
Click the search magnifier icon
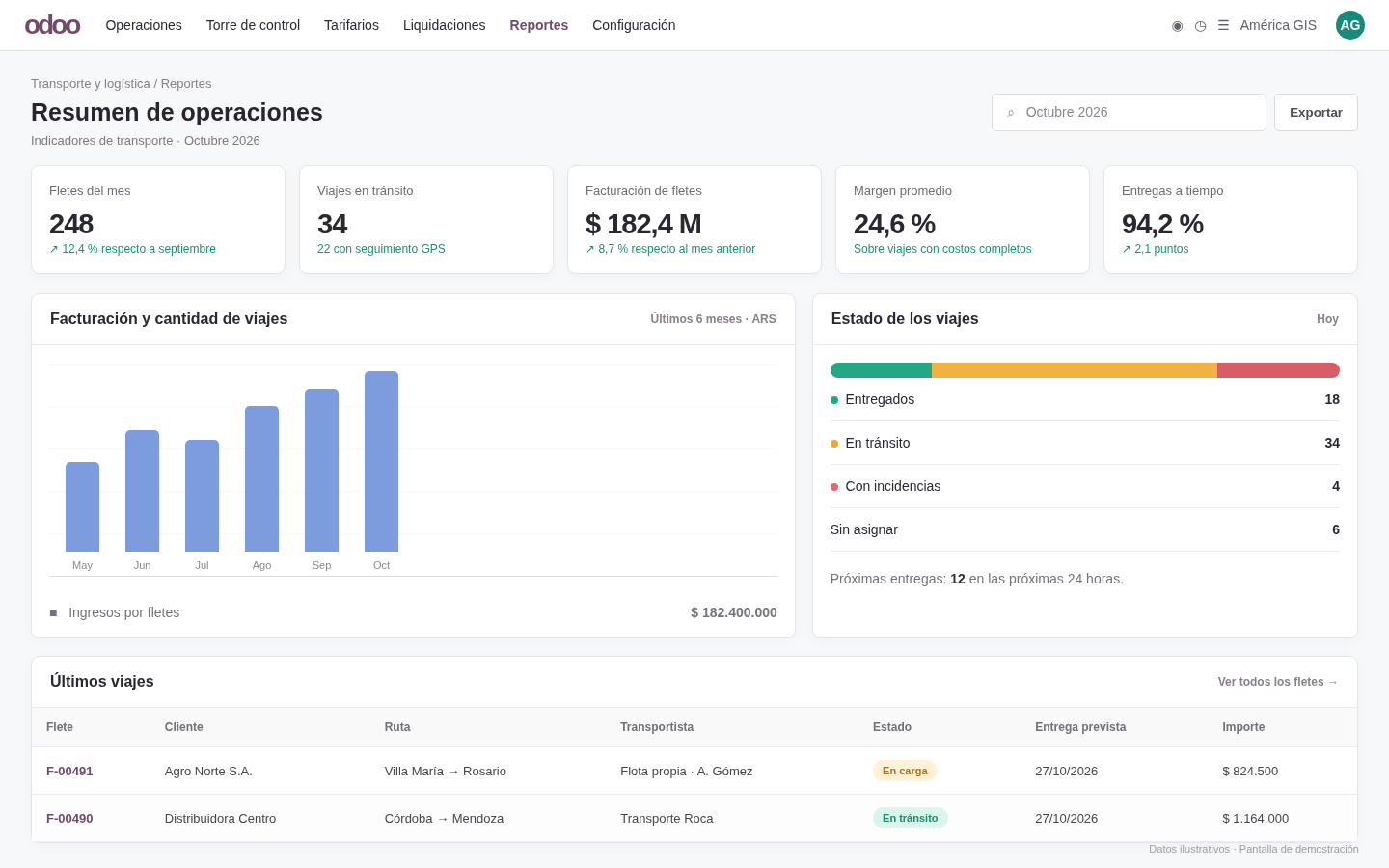[1011, 113]
